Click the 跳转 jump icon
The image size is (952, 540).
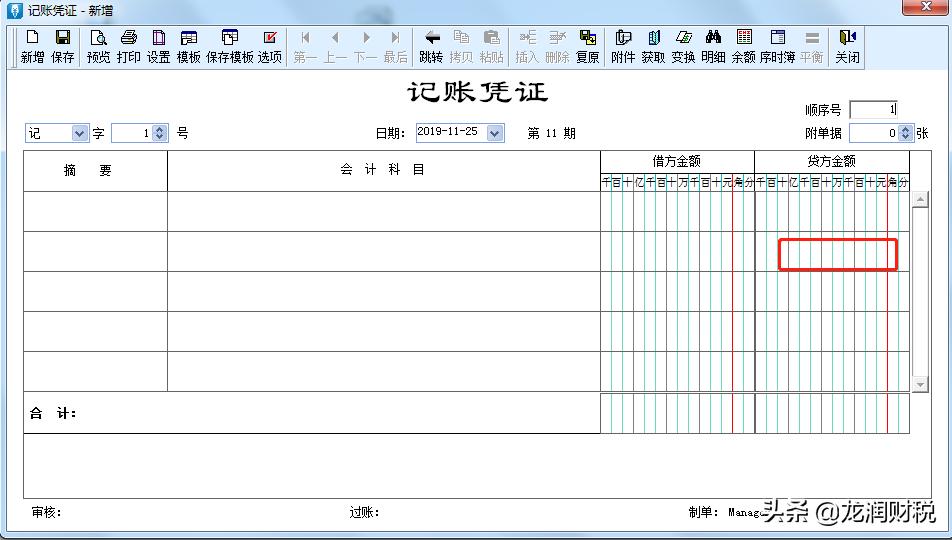432,47
